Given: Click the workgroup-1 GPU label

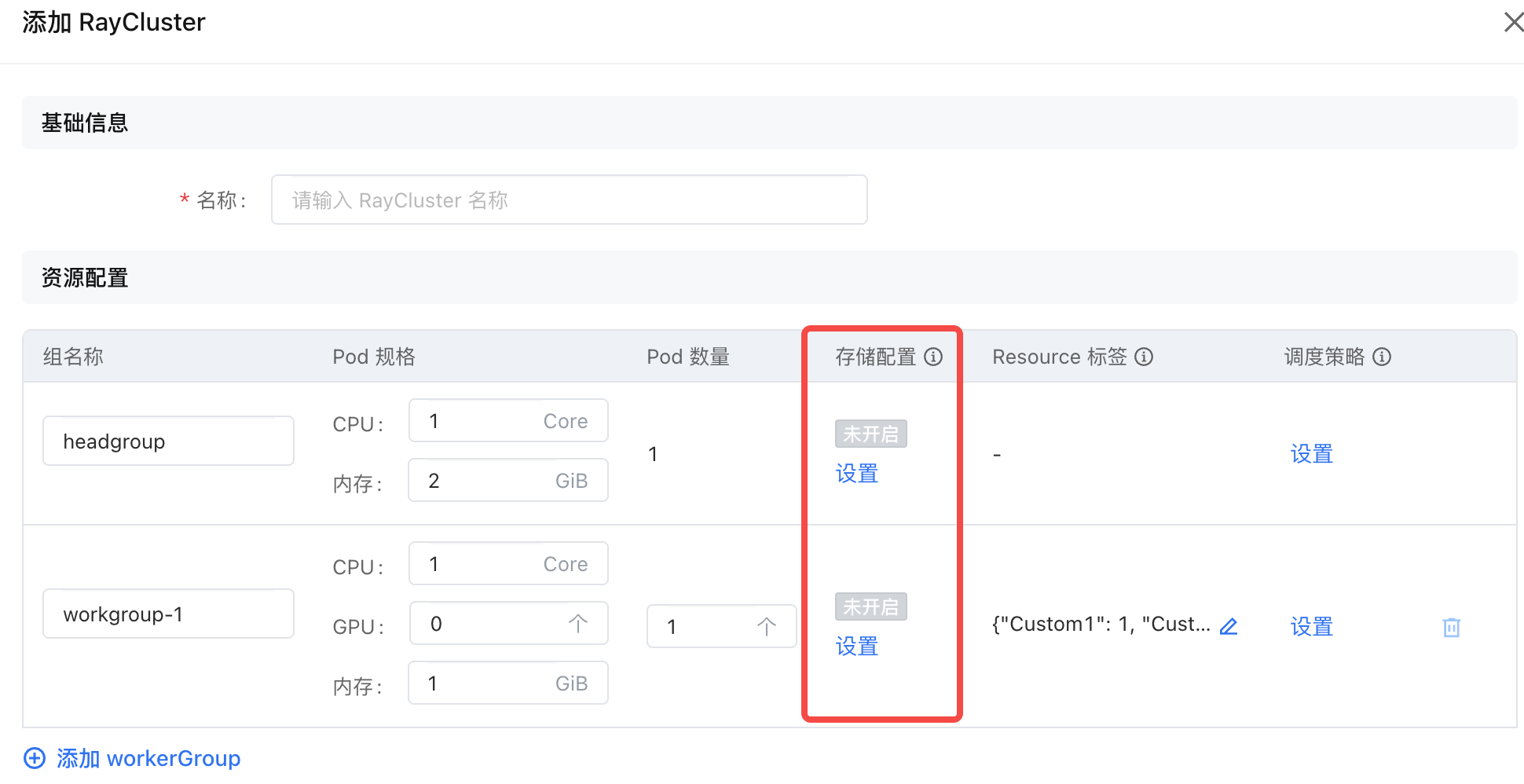Looking at the screenshot, I should (358, 627).
